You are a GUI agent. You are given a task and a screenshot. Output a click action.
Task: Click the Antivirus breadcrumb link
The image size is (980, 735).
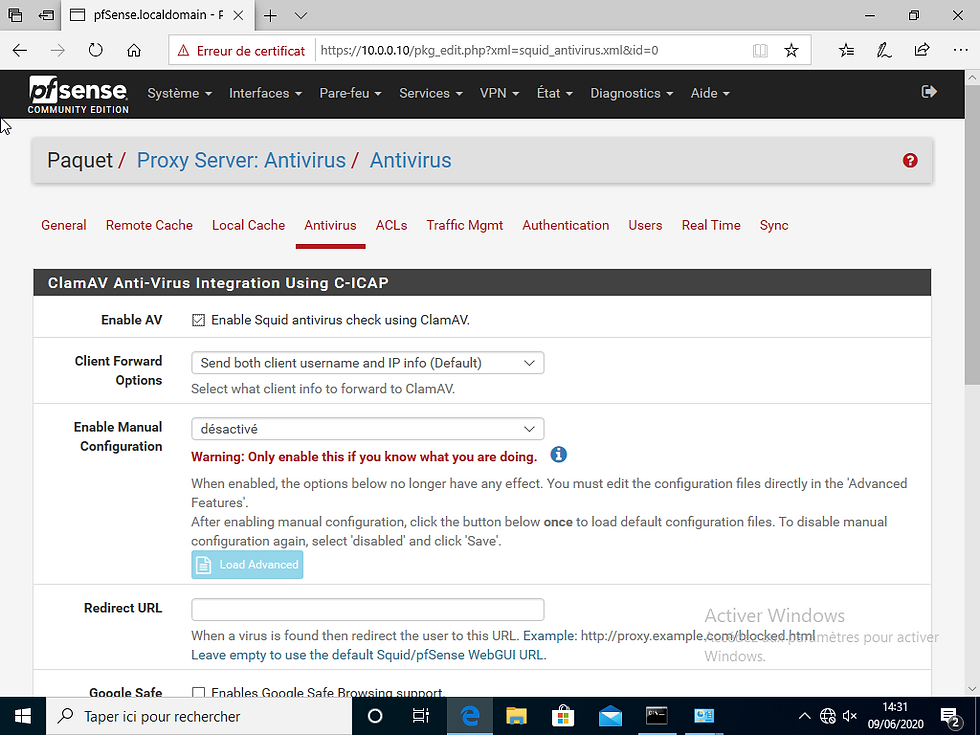[x=410, y=161]
